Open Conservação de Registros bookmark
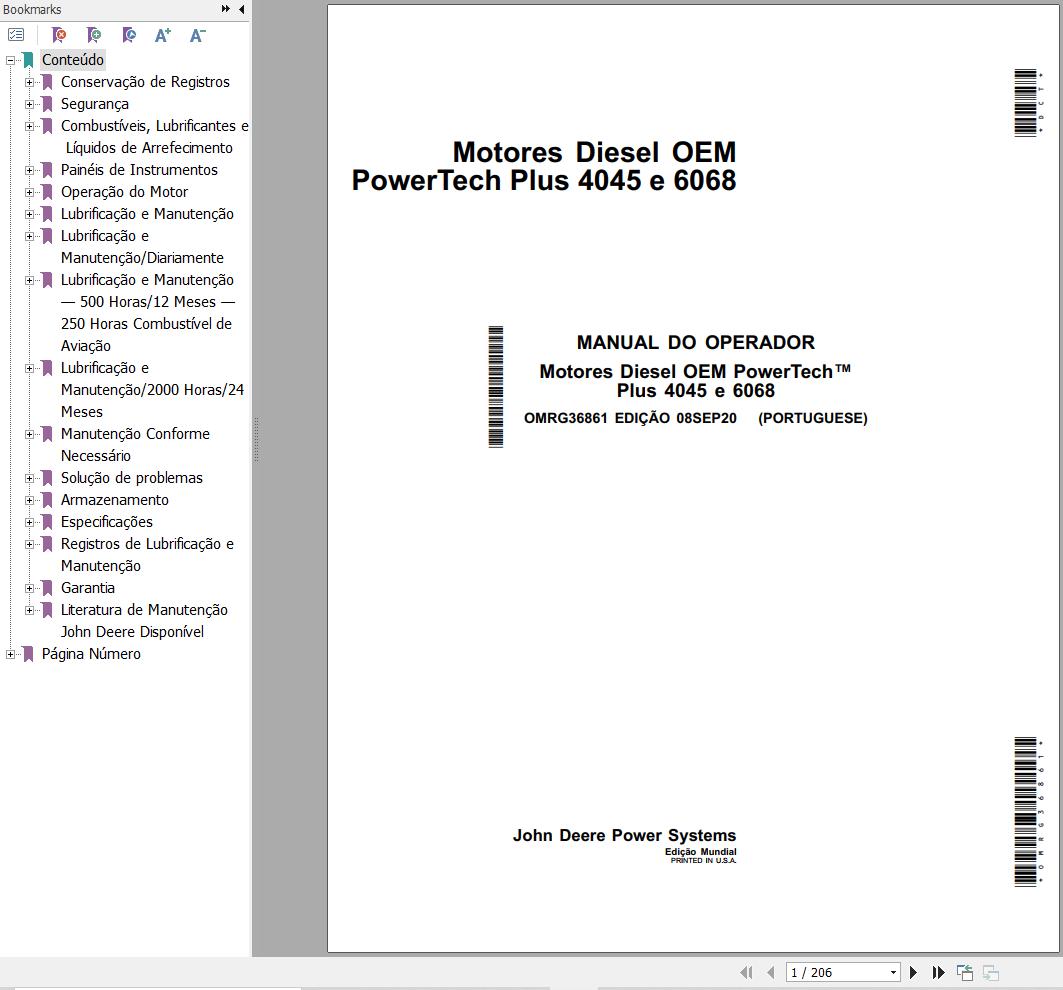The height and width of the screenshot is (990, 1063). click(x=145, y=82)
